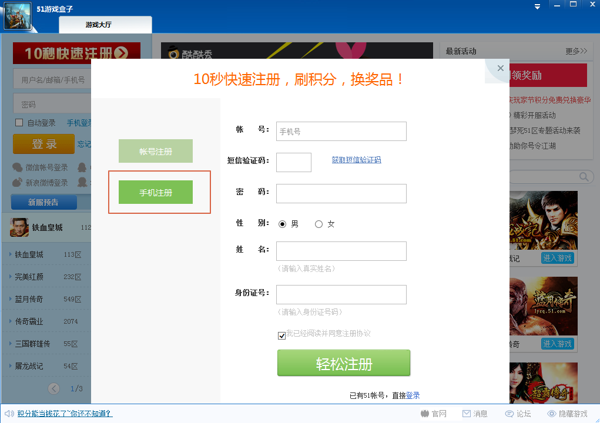This screenshot has width=600, height=423.
Task: Select the 手机注册 phone registration tab
Action: (155, 193)
